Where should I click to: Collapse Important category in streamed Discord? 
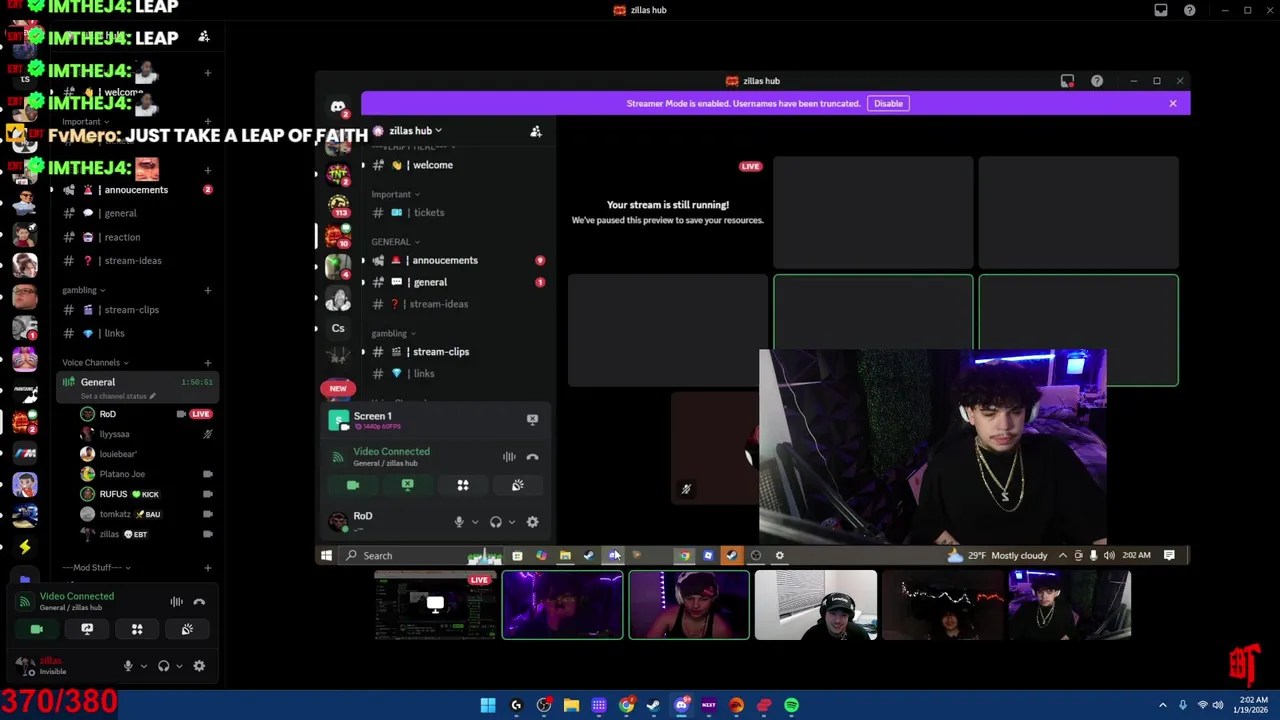click(395, 194)
